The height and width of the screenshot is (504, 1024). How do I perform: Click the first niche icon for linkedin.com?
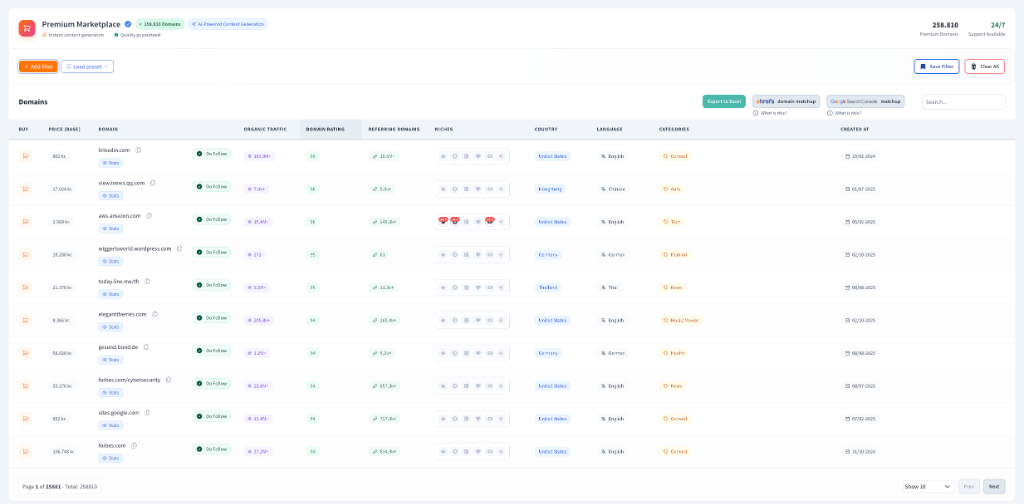[x=443, y=156]
